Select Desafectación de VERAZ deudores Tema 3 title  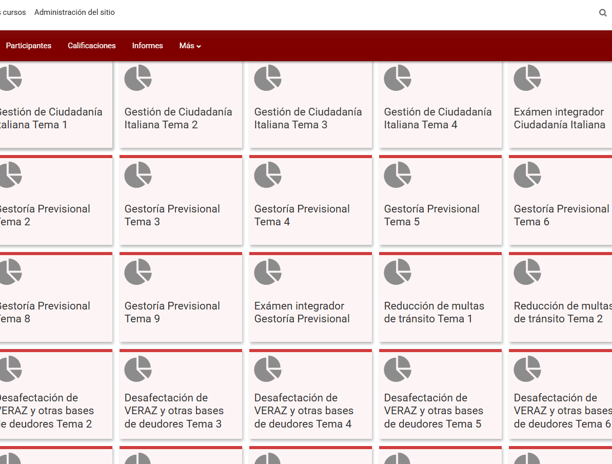[x=174, y=411]
